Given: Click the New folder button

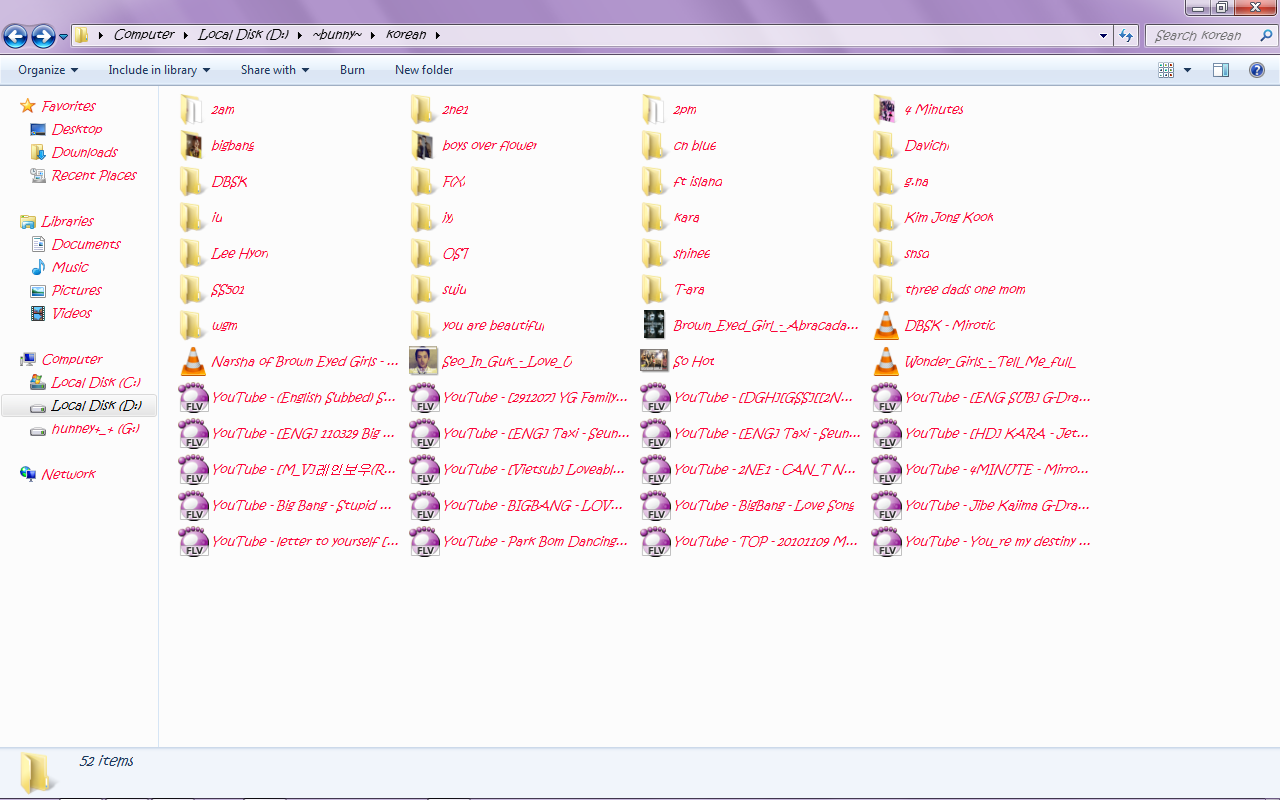Looking at the screenshot, I should click(424, 70).
